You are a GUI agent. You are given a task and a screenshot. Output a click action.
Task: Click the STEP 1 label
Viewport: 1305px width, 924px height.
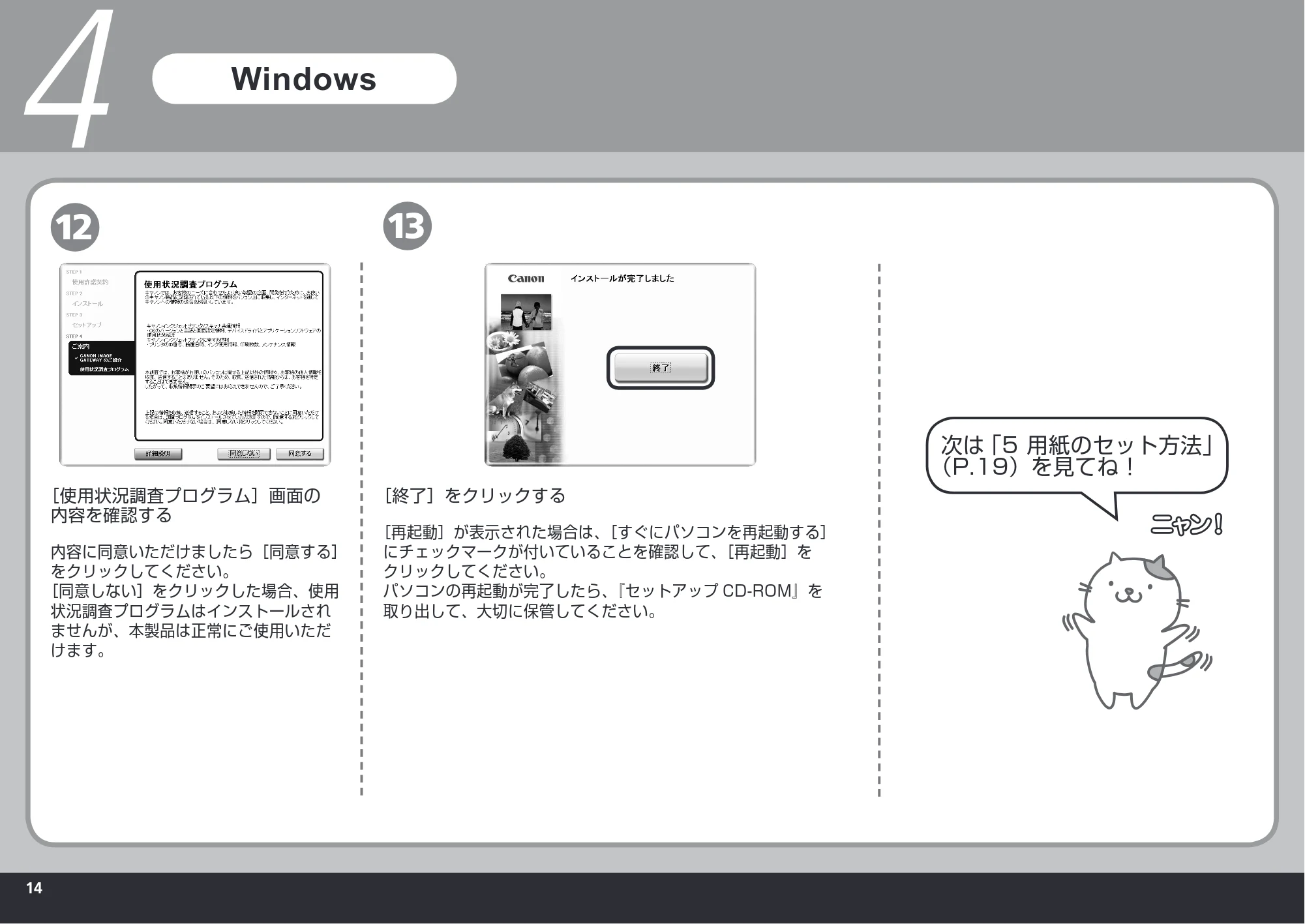(74, 272)
